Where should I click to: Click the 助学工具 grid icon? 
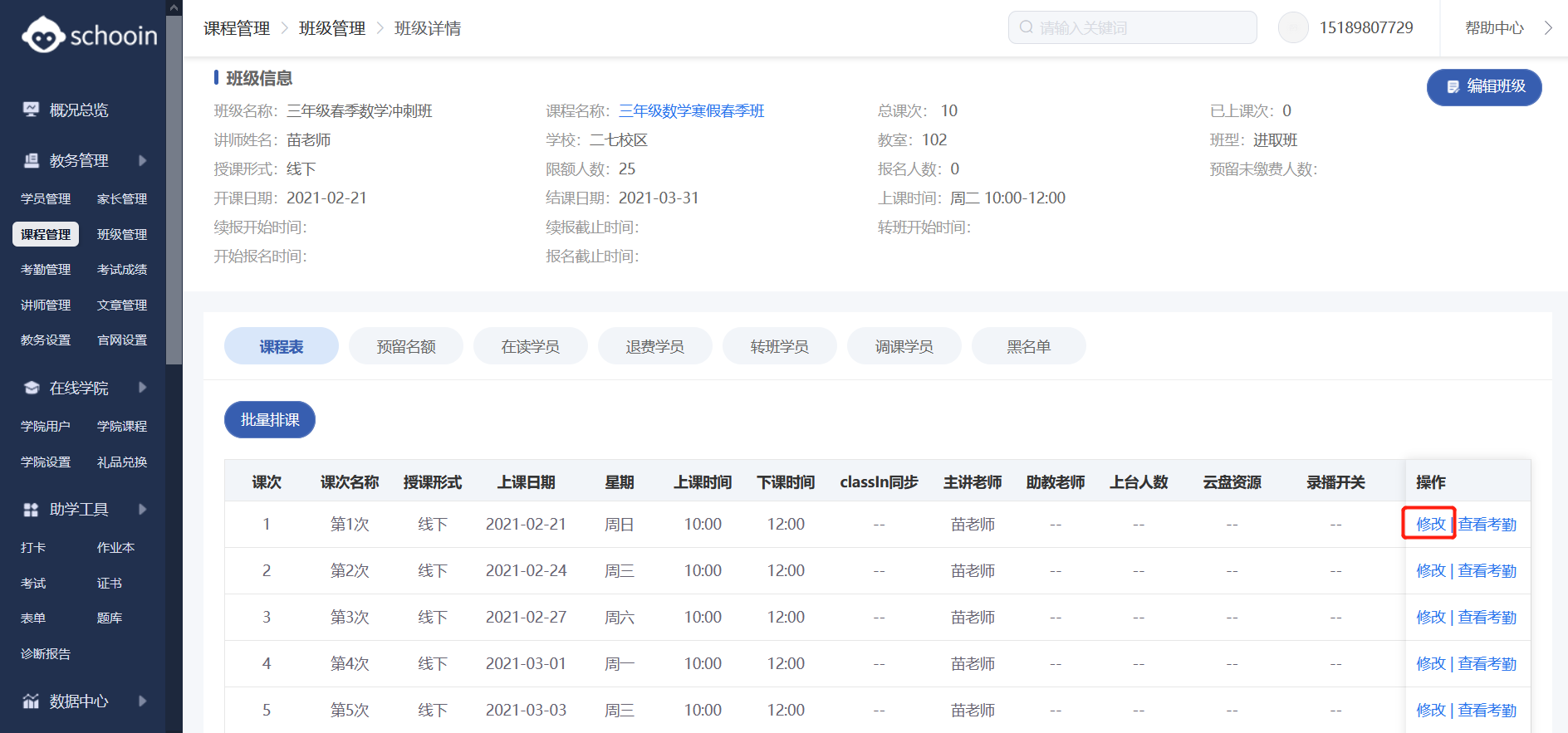[x=31, y=509]
